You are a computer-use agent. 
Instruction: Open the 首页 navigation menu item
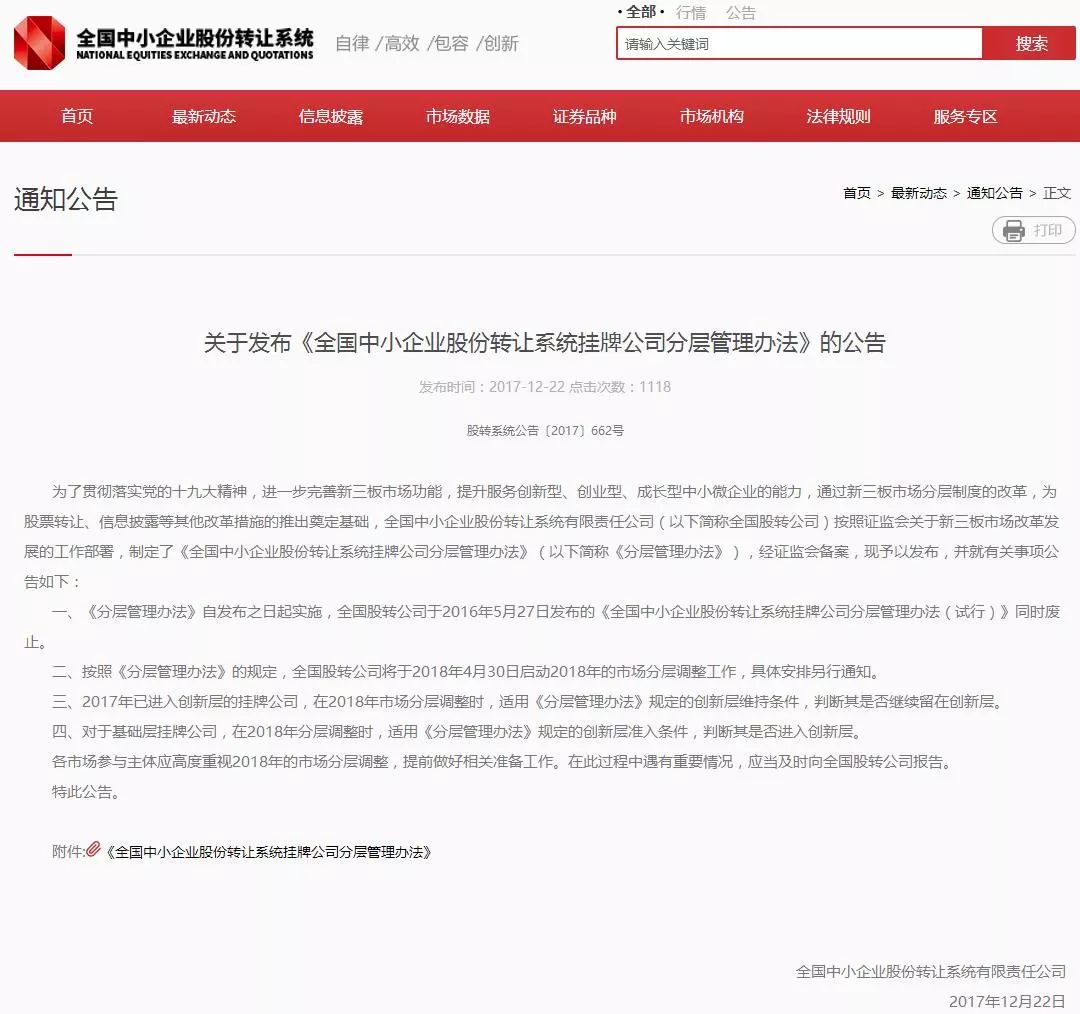(76, 116)
